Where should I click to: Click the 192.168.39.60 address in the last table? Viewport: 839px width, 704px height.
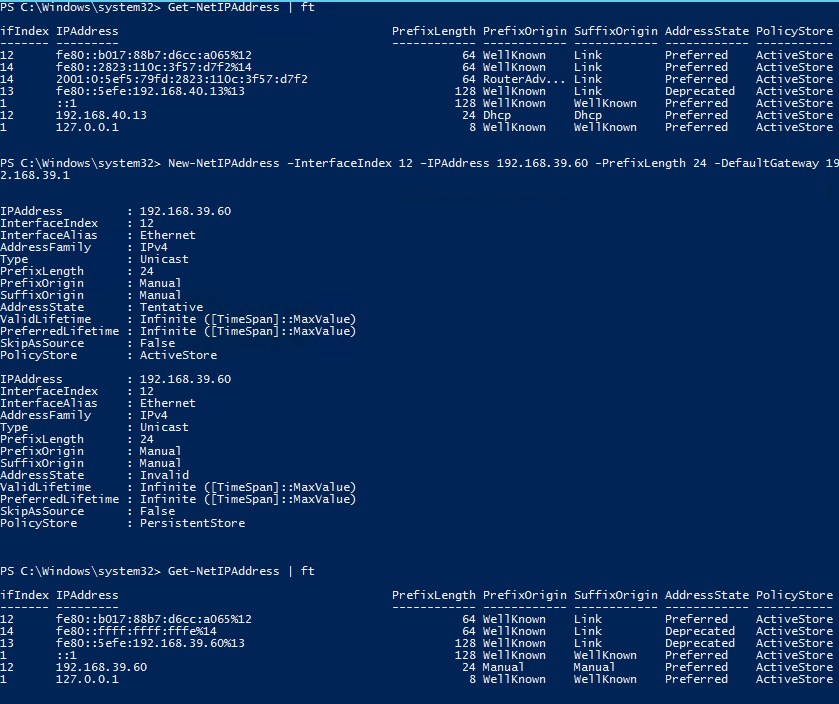click(101, 667)
